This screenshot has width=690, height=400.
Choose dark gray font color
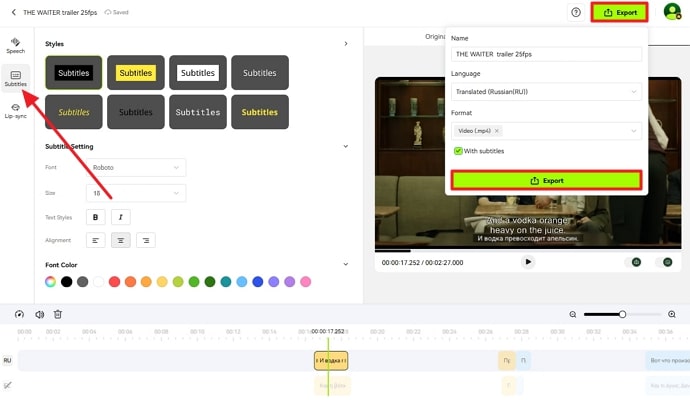82,282
